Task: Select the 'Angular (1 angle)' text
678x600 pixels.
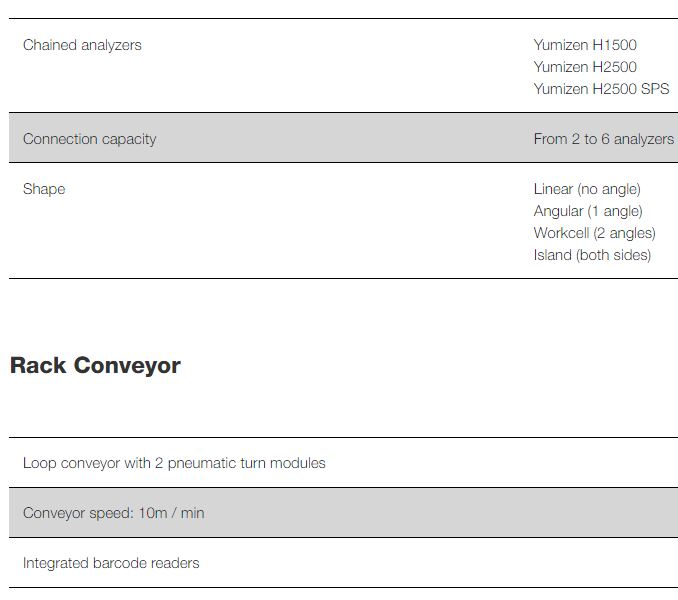Action: (x=588, y=211)
